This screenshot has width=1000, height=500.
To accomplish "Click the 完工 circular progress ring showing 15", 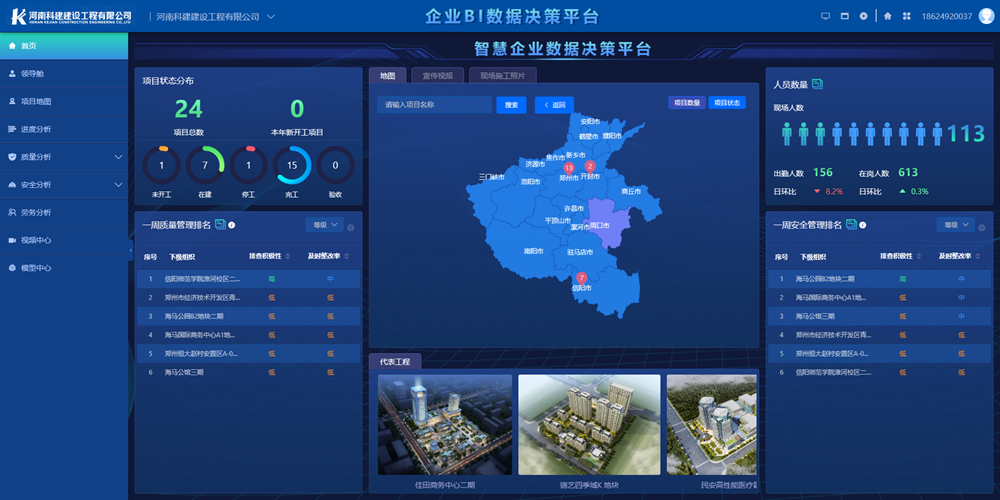I will point(293,165).
